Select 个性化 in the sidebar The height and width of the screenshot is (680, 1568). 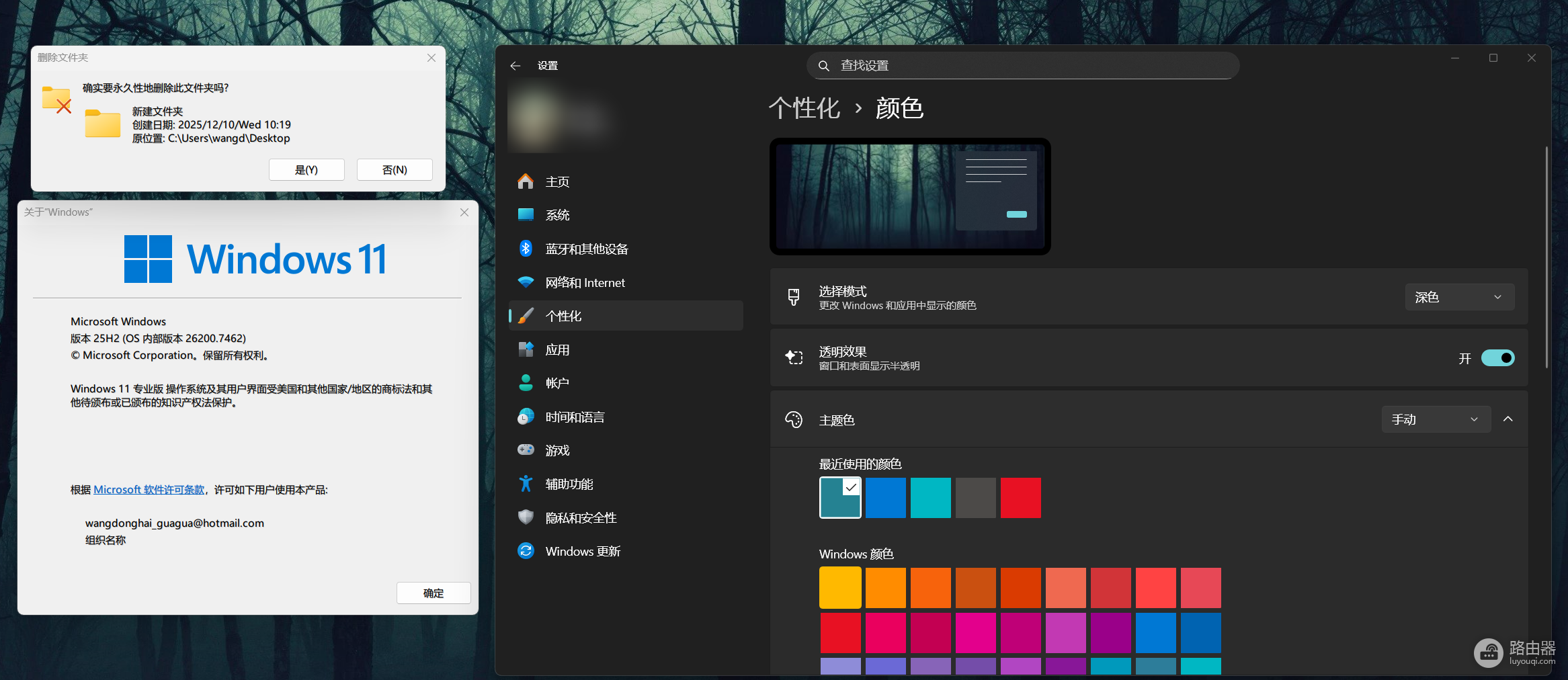point(626,316)
